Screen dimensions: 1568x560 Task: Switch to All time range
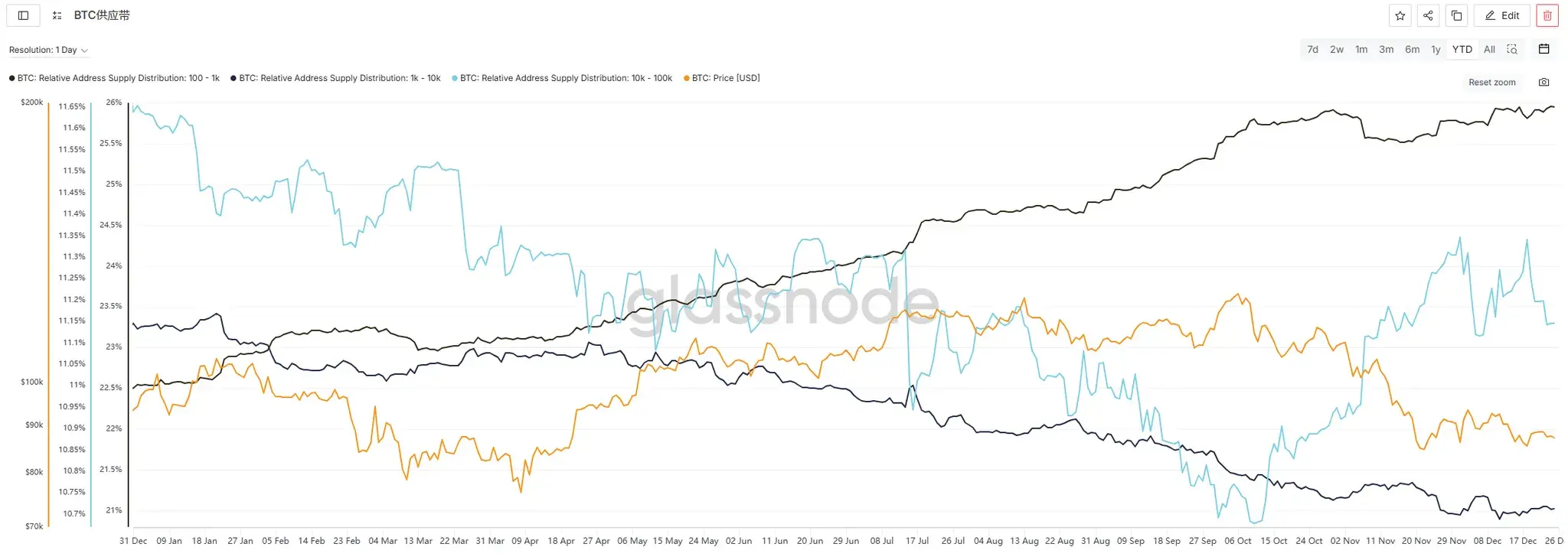[1489, 49]
